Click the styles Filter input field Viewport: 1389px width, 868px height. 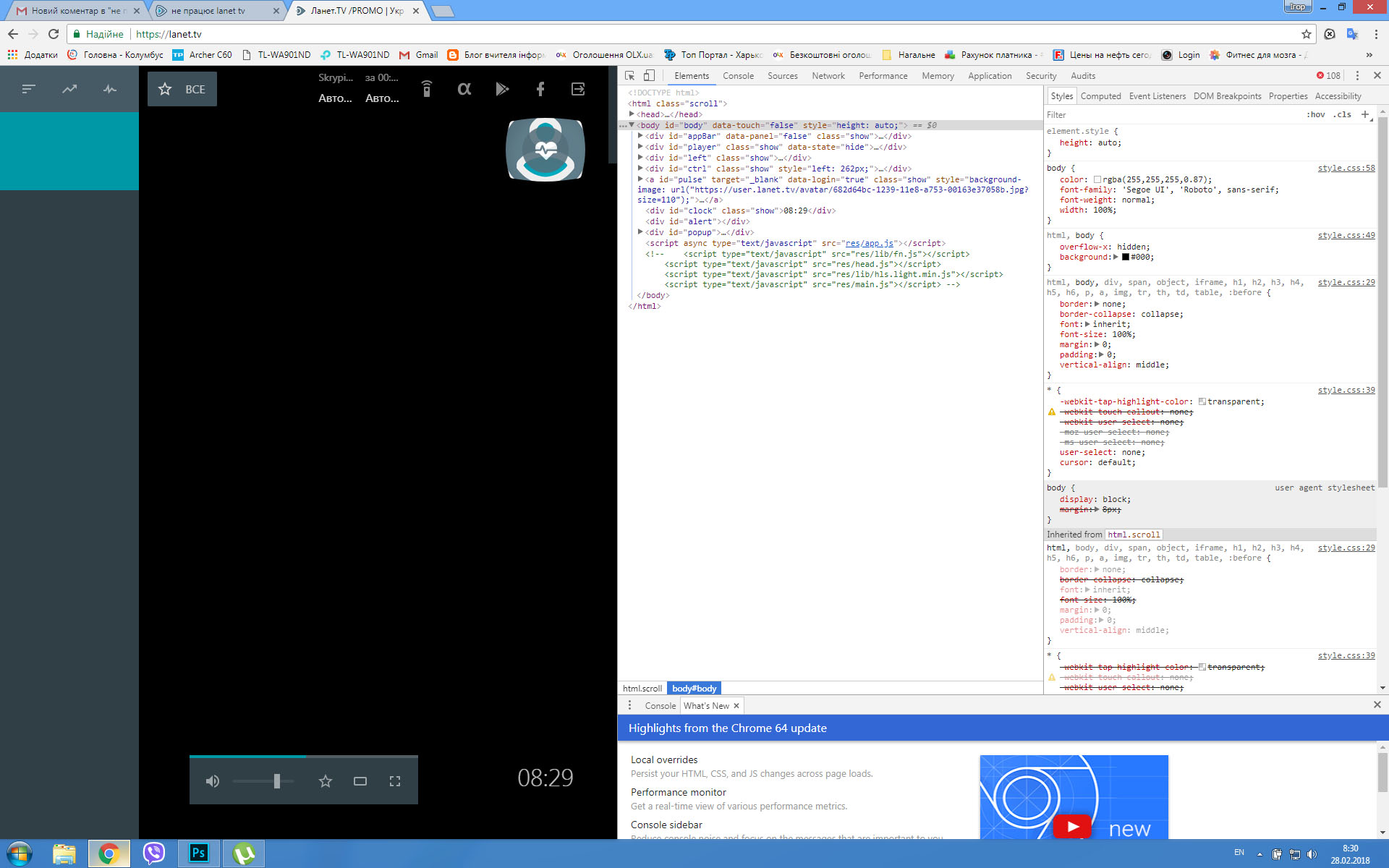tap(1157, 114)
